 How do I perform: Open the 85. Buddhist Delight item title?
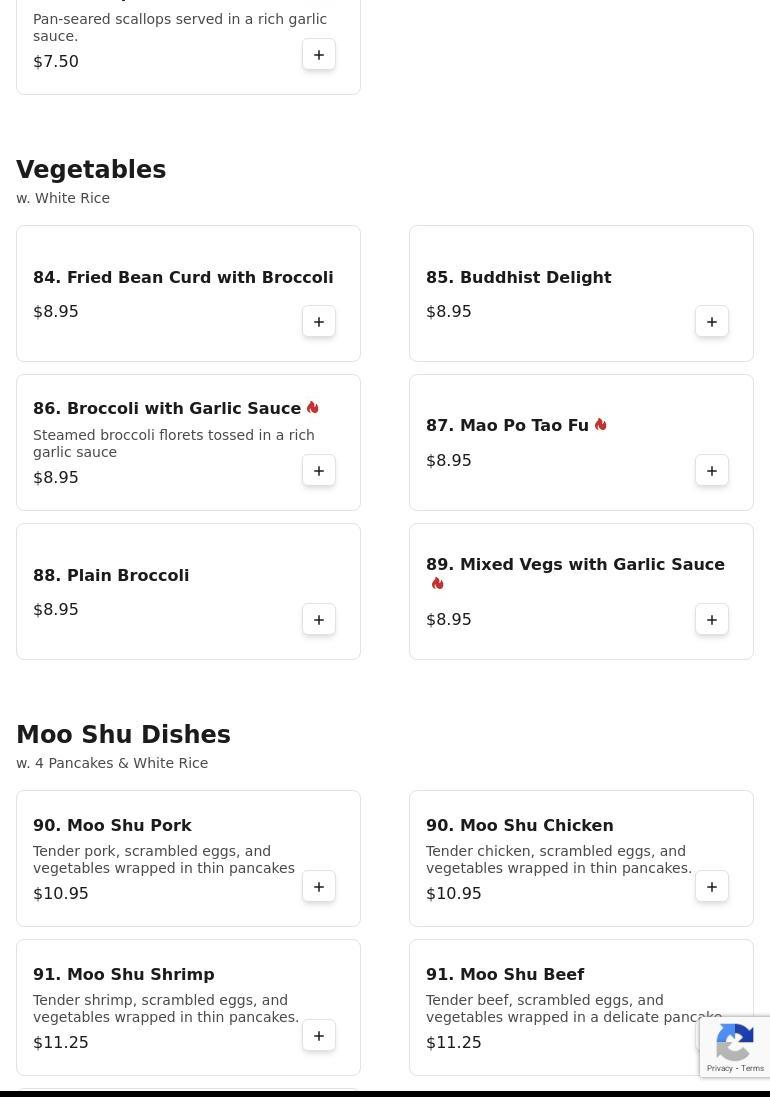pos(518,277)
